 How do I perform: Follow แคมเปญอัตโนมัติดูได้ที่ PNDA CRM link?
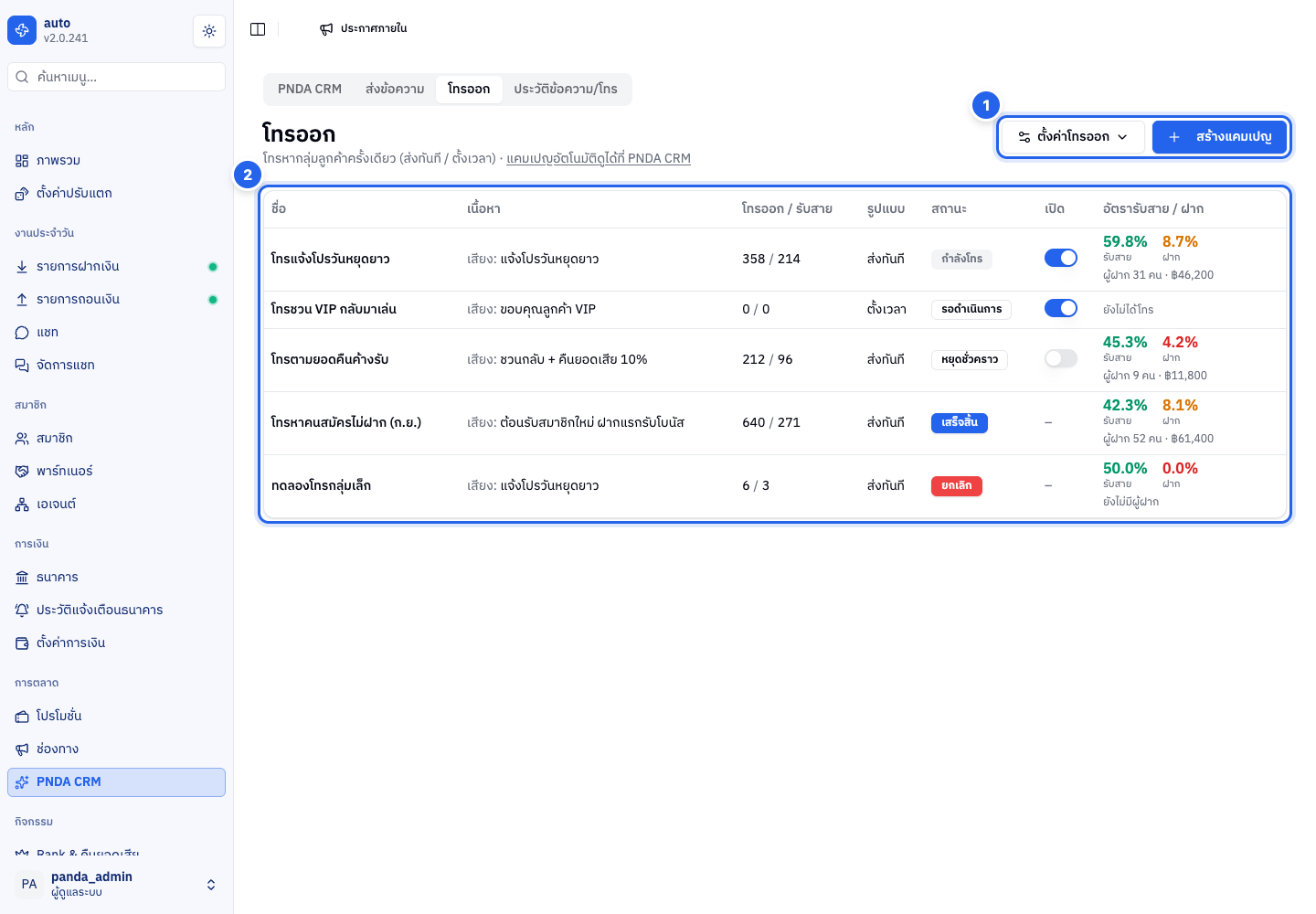599,159
